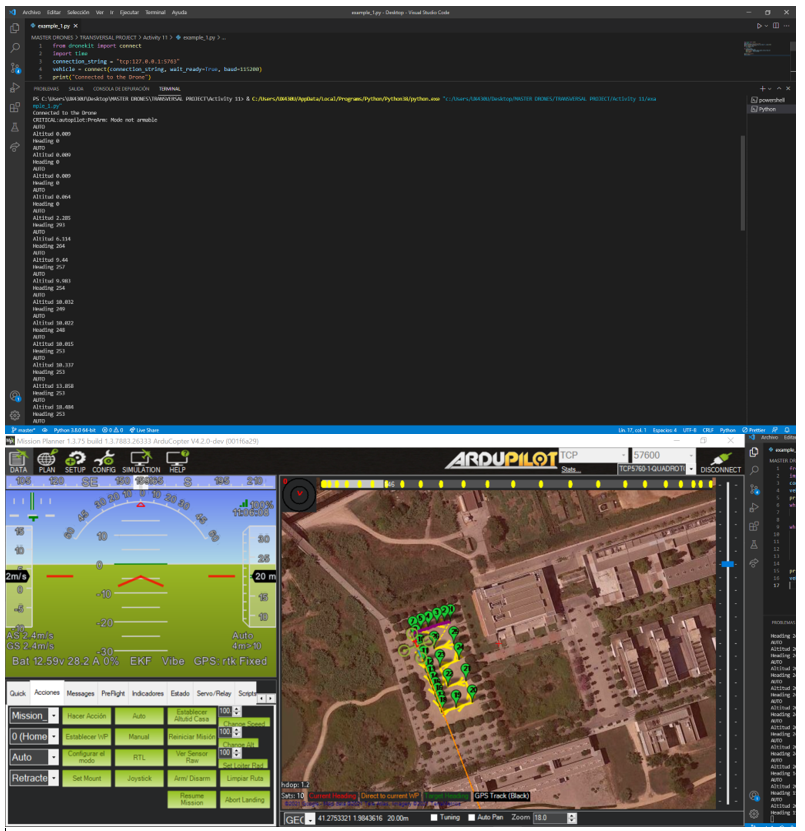This screenshot has width=805, height=831.
Task: Open the 0 (Home) waypoint dropdown
Action: pos(52,737)
